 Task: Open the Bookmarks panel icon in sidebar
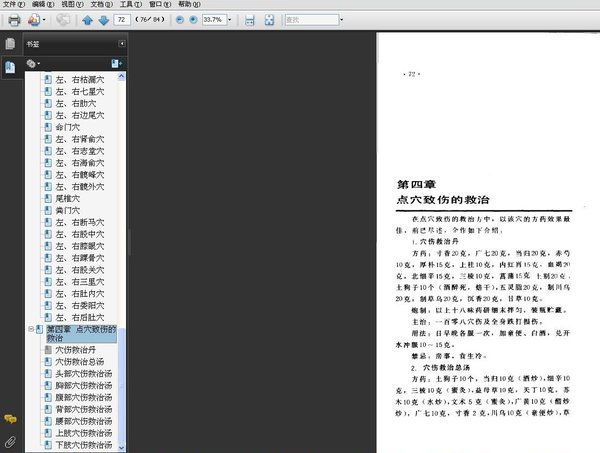10,67
